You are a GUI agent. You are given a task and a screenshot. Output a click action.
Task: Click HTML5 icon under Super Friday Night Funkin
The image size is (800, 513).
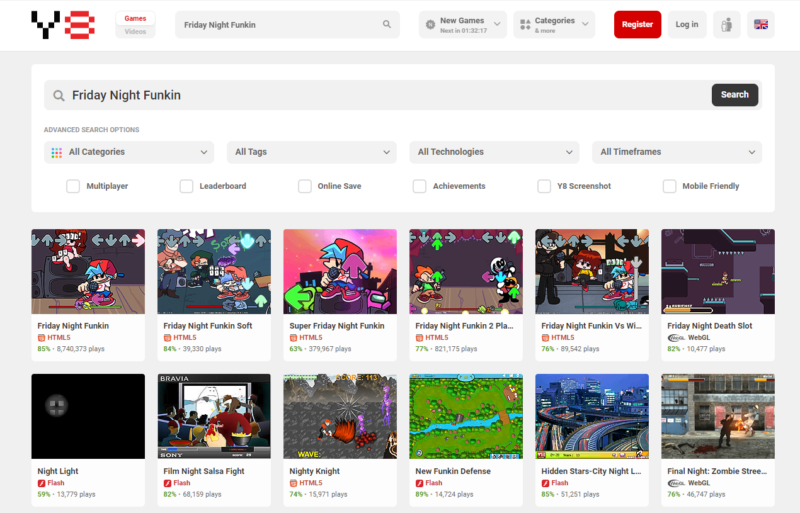(293, 337)
